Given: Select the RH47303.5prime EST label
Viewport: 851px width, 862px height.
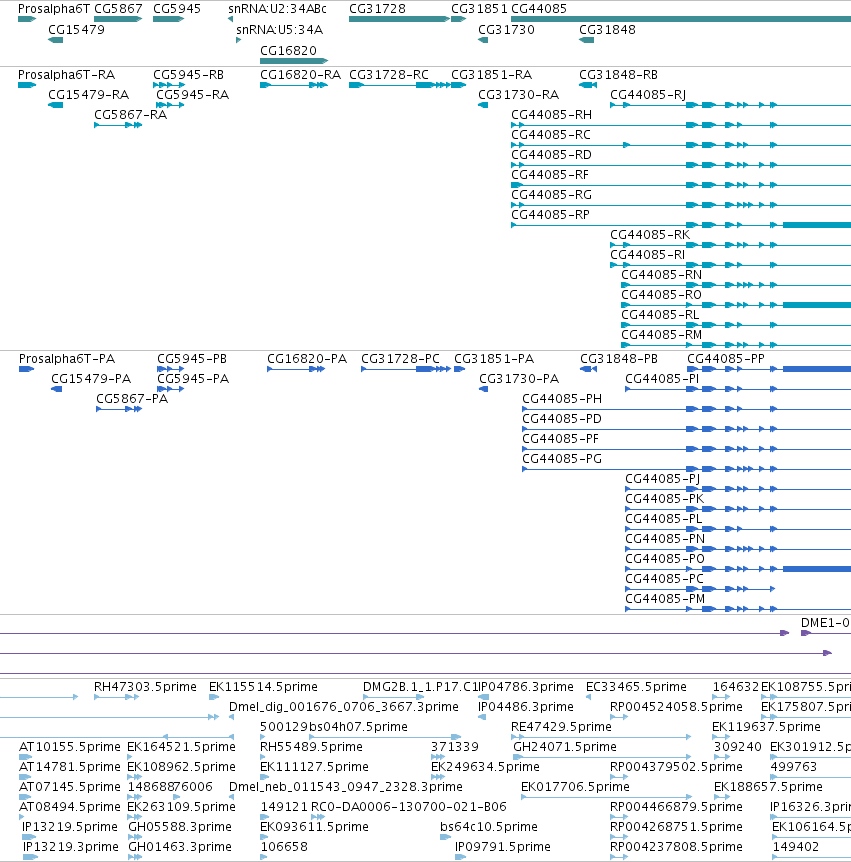Looking at the screenshot, I should point(145,687).
